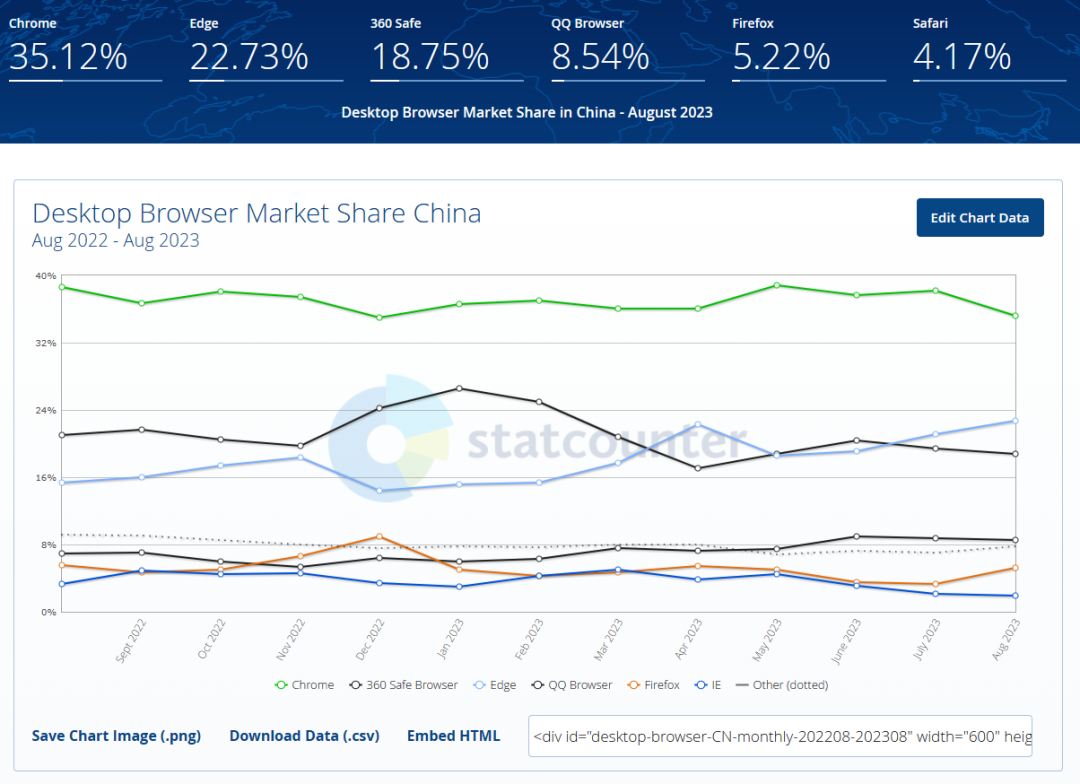1080x784 pixels.
Task: Click the Firefox peak data point at Dec 2022
Action: coord(379,537)
